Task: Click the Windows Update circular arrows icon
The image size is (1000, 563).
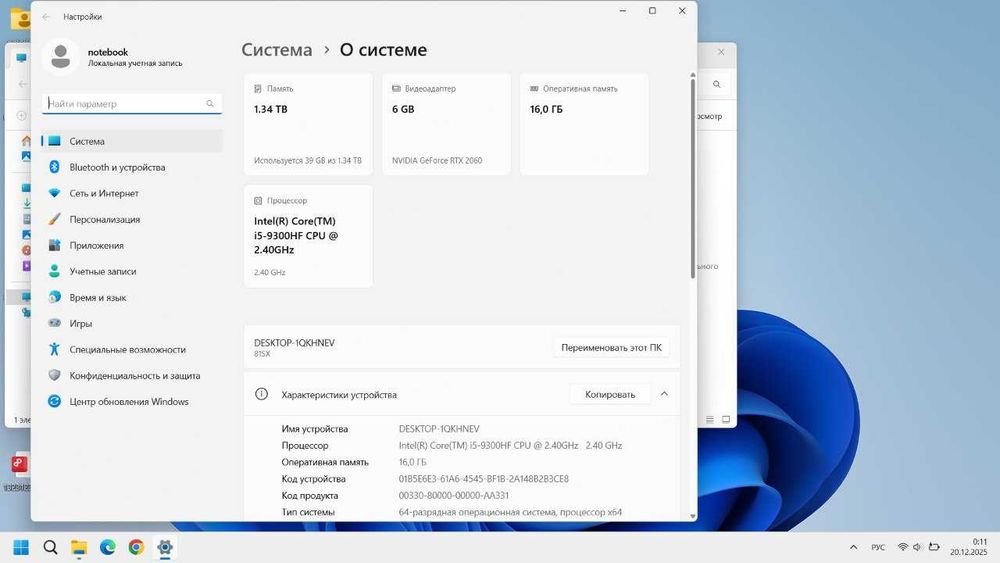Action: (x=54, y=402)
